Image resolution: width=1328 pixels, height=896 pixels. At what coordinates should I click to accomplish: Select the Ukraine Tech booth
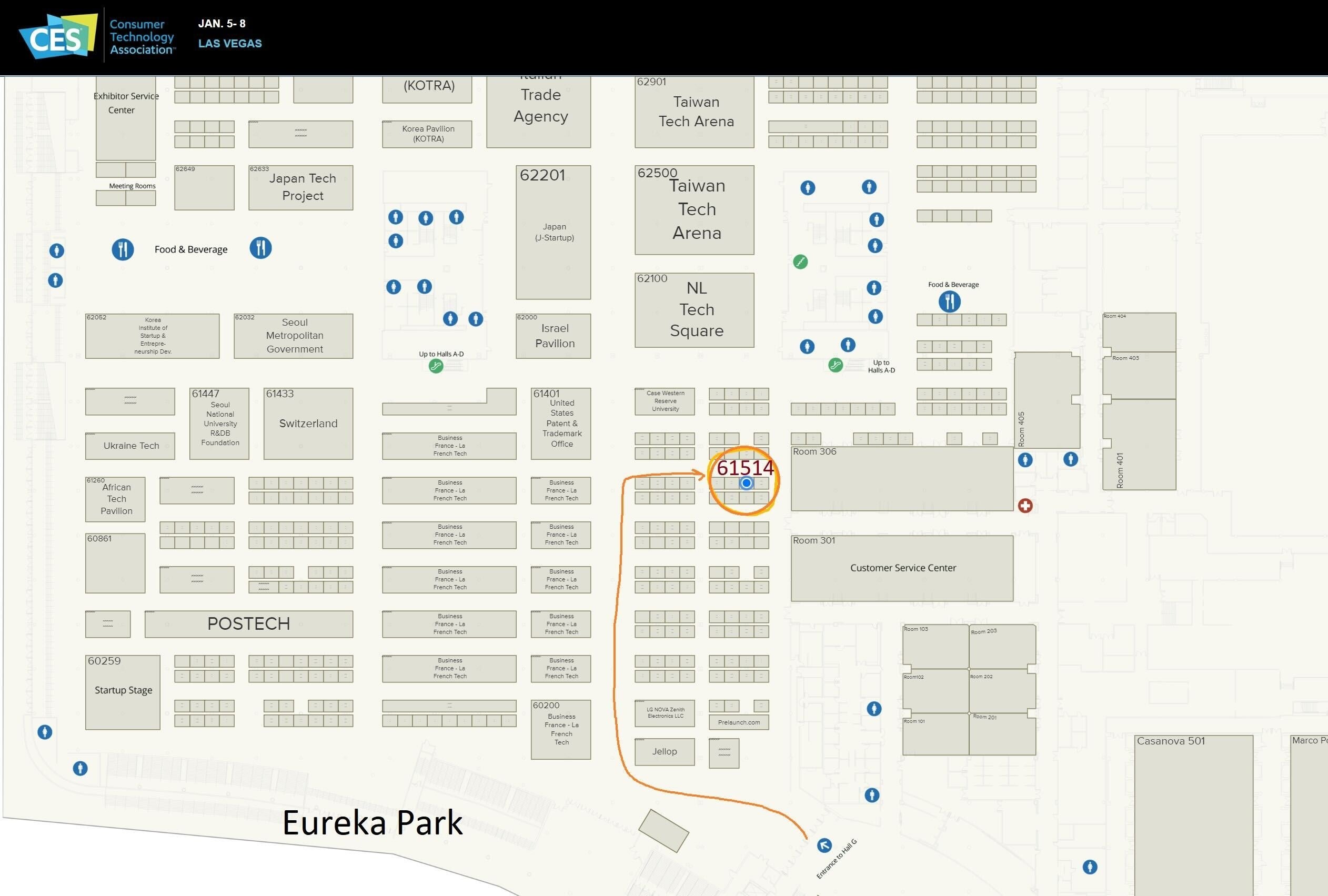130,446
